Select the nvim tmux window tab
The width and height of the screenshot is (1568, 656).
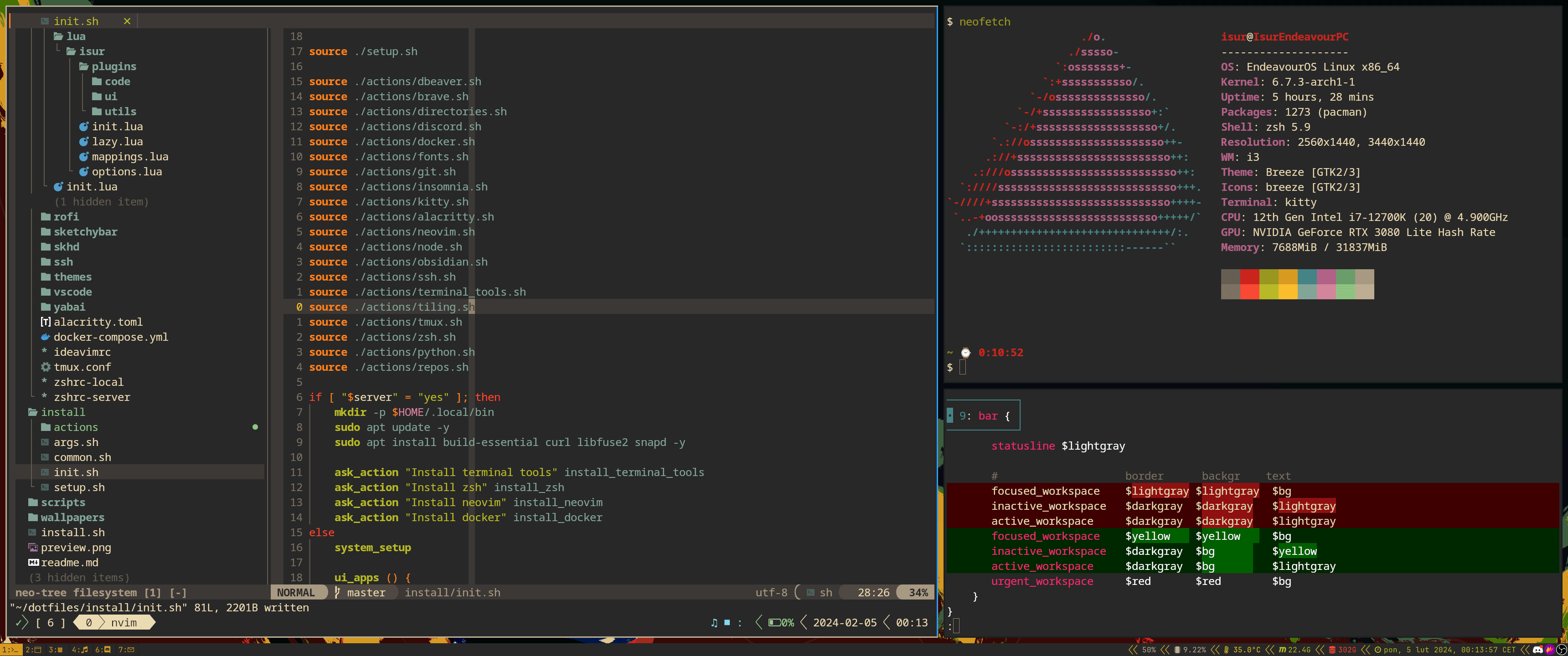point(124,623)
